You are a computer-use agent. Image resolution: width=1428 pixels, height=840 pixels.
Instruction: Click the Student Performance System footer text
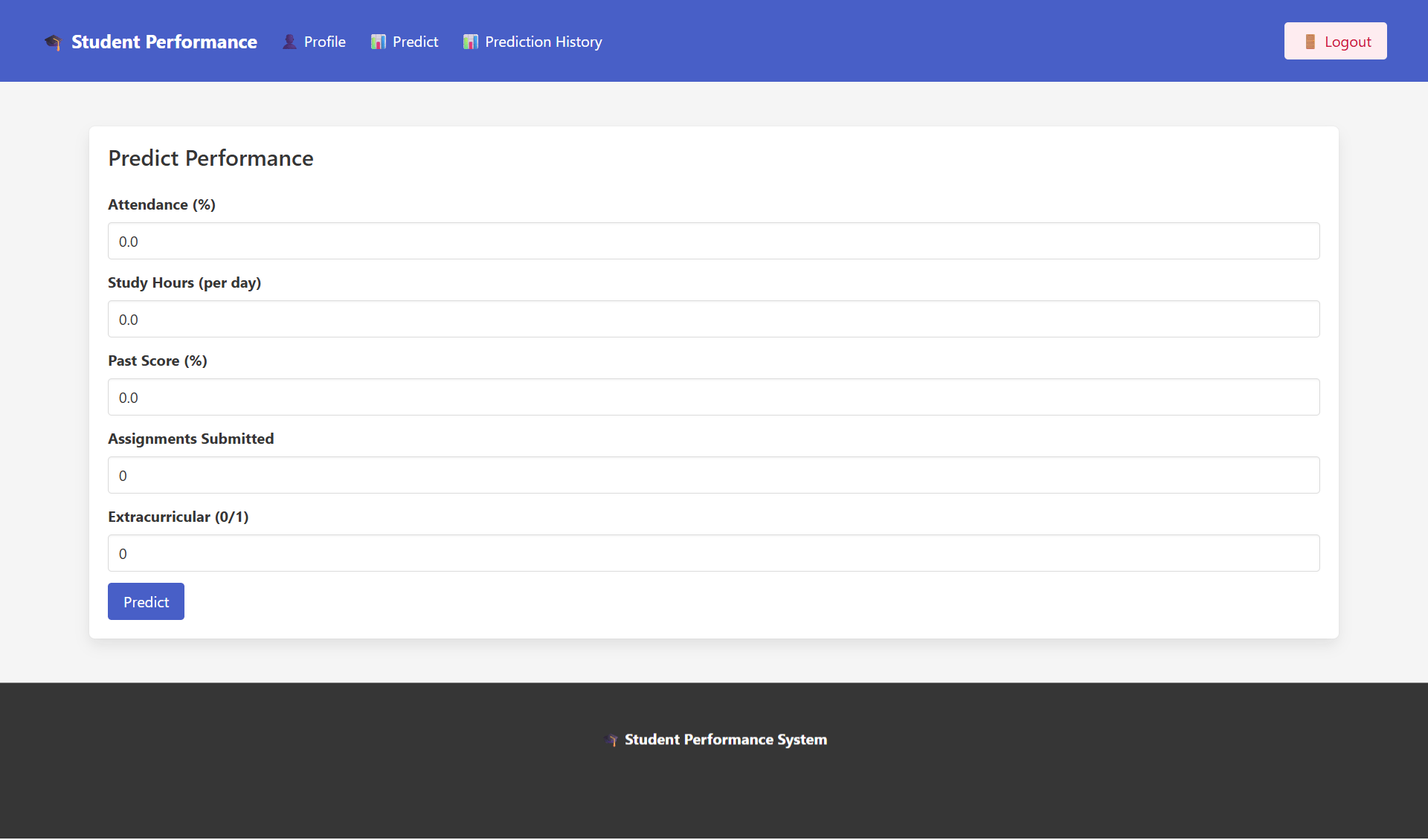tap(725, 739)
